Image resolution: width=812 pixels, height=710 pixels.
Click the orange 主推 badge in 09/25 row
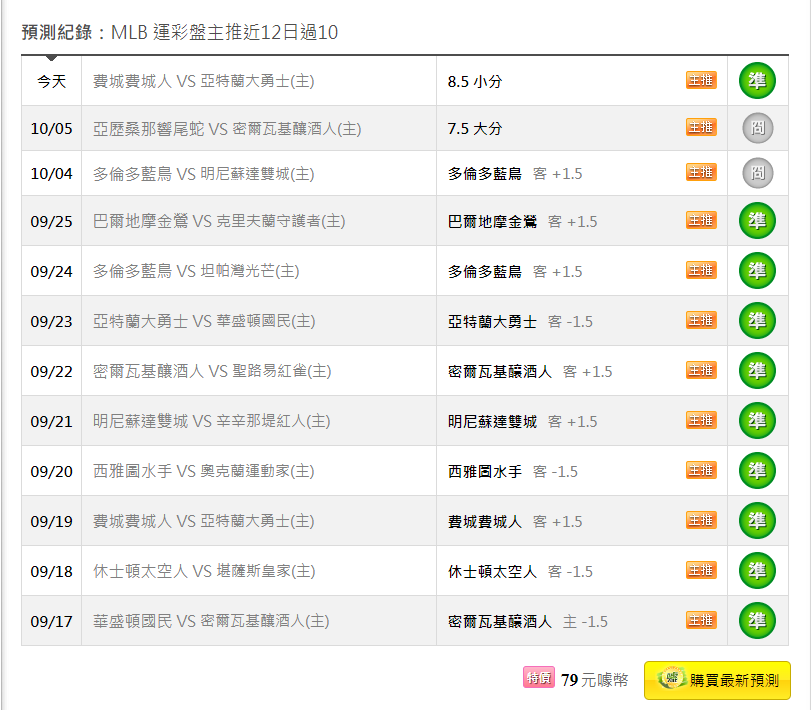tap(701, 220)
